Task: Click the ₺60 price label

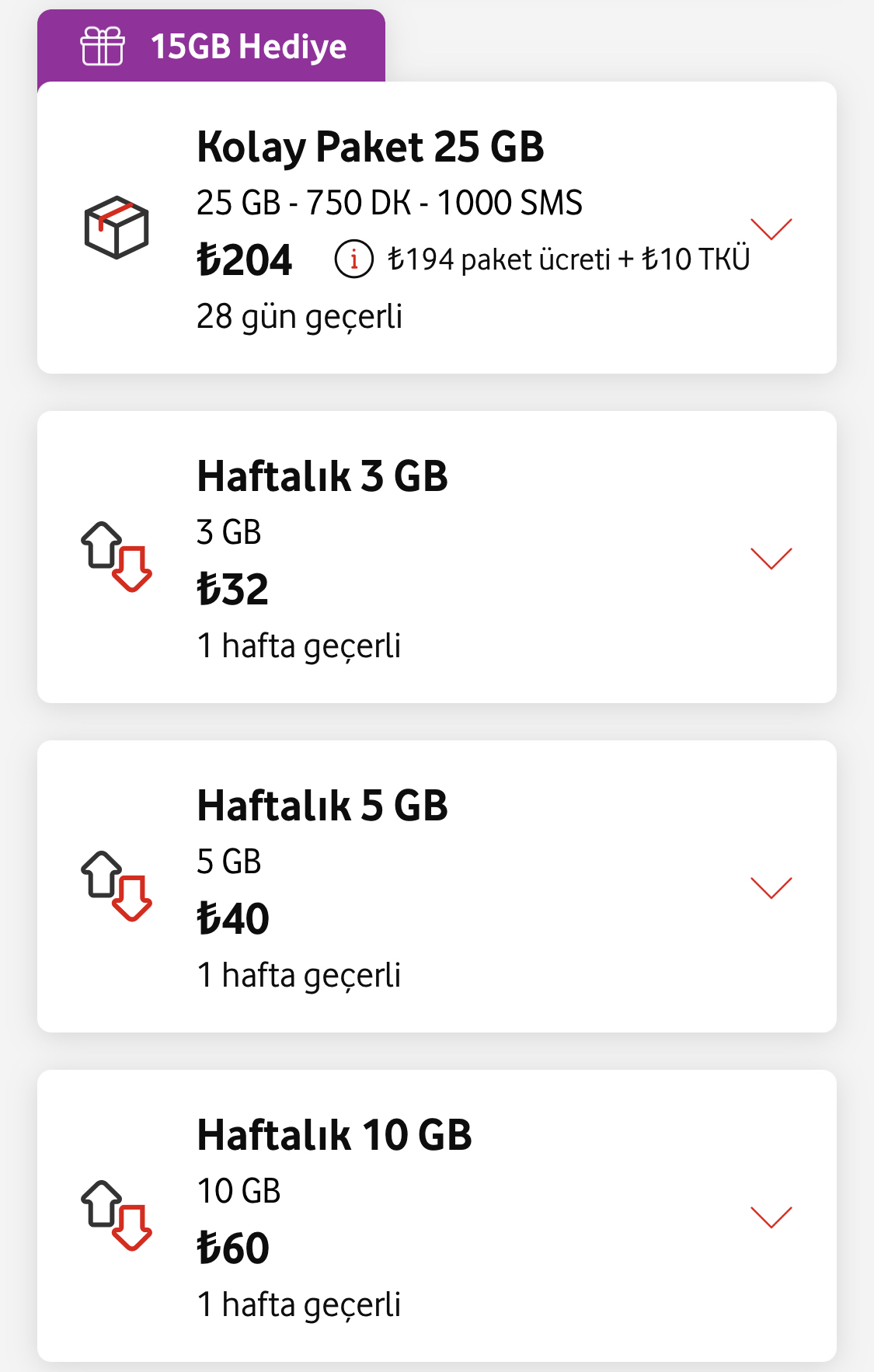Action: point(233,1248)
